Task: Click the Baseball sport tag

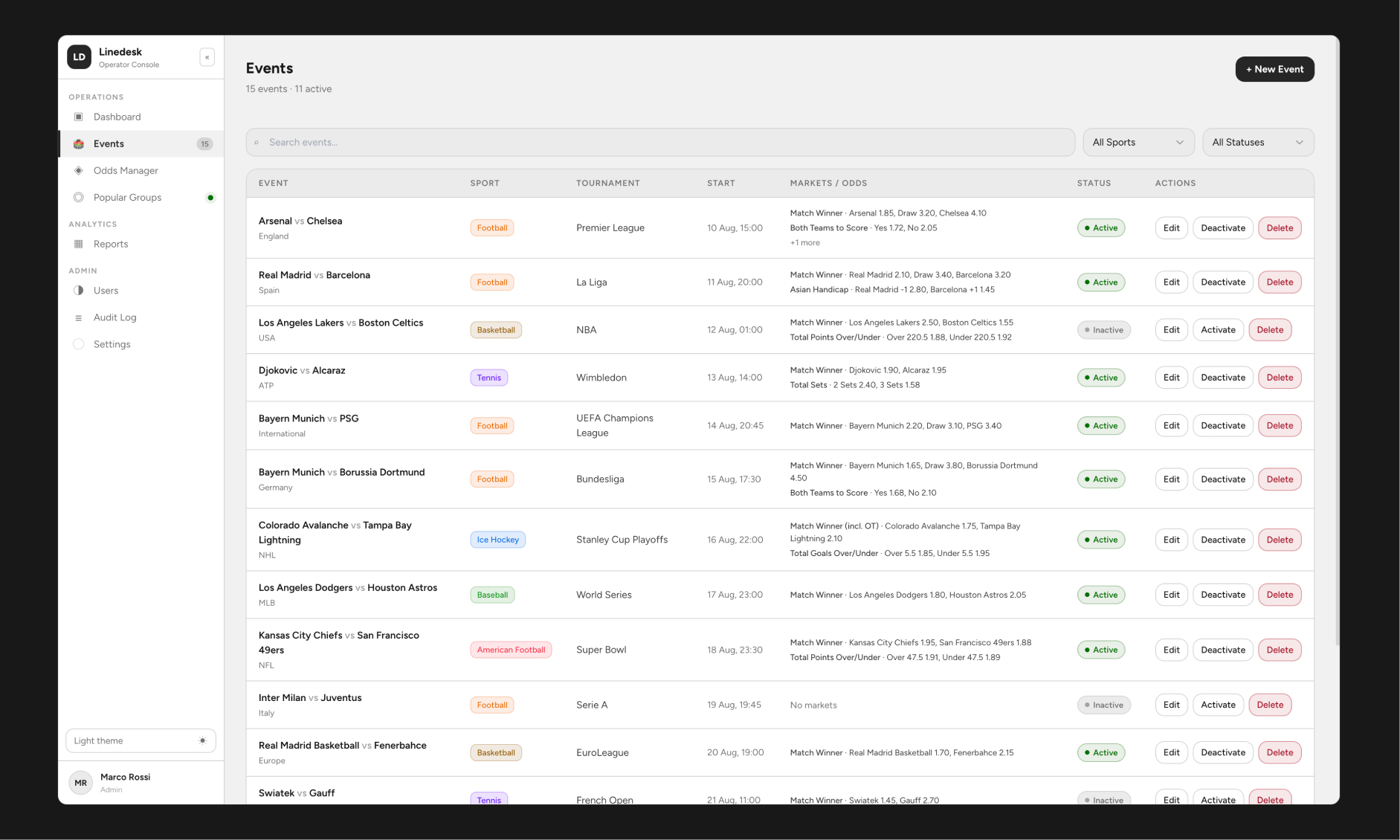Action: pos(492,595)
